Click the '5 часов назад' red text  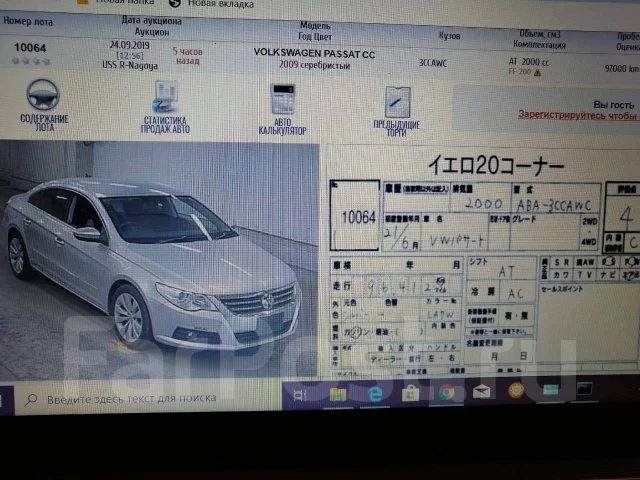187,56
